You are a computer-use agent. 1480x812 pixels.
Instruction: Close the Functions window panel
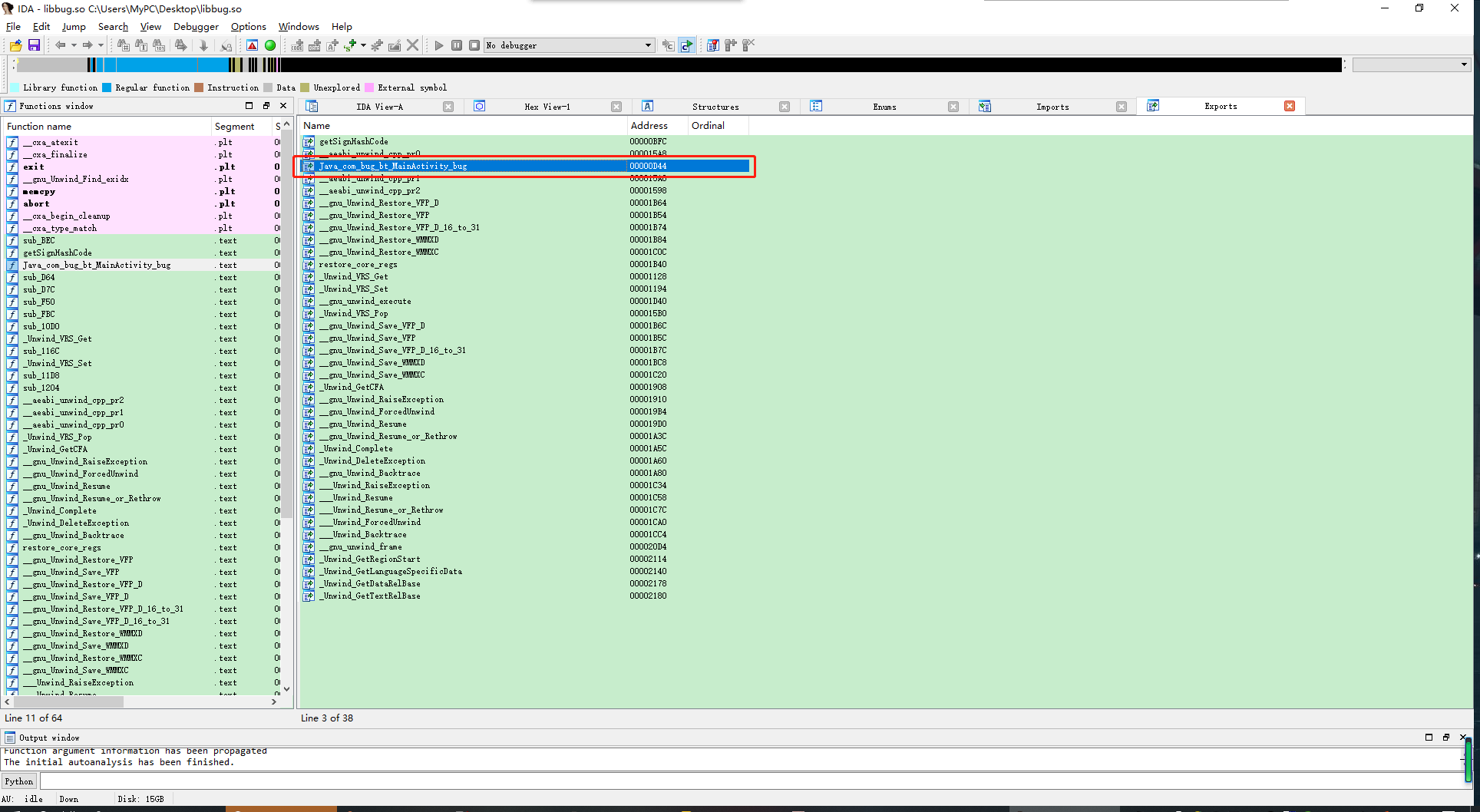tap(283, 106)
